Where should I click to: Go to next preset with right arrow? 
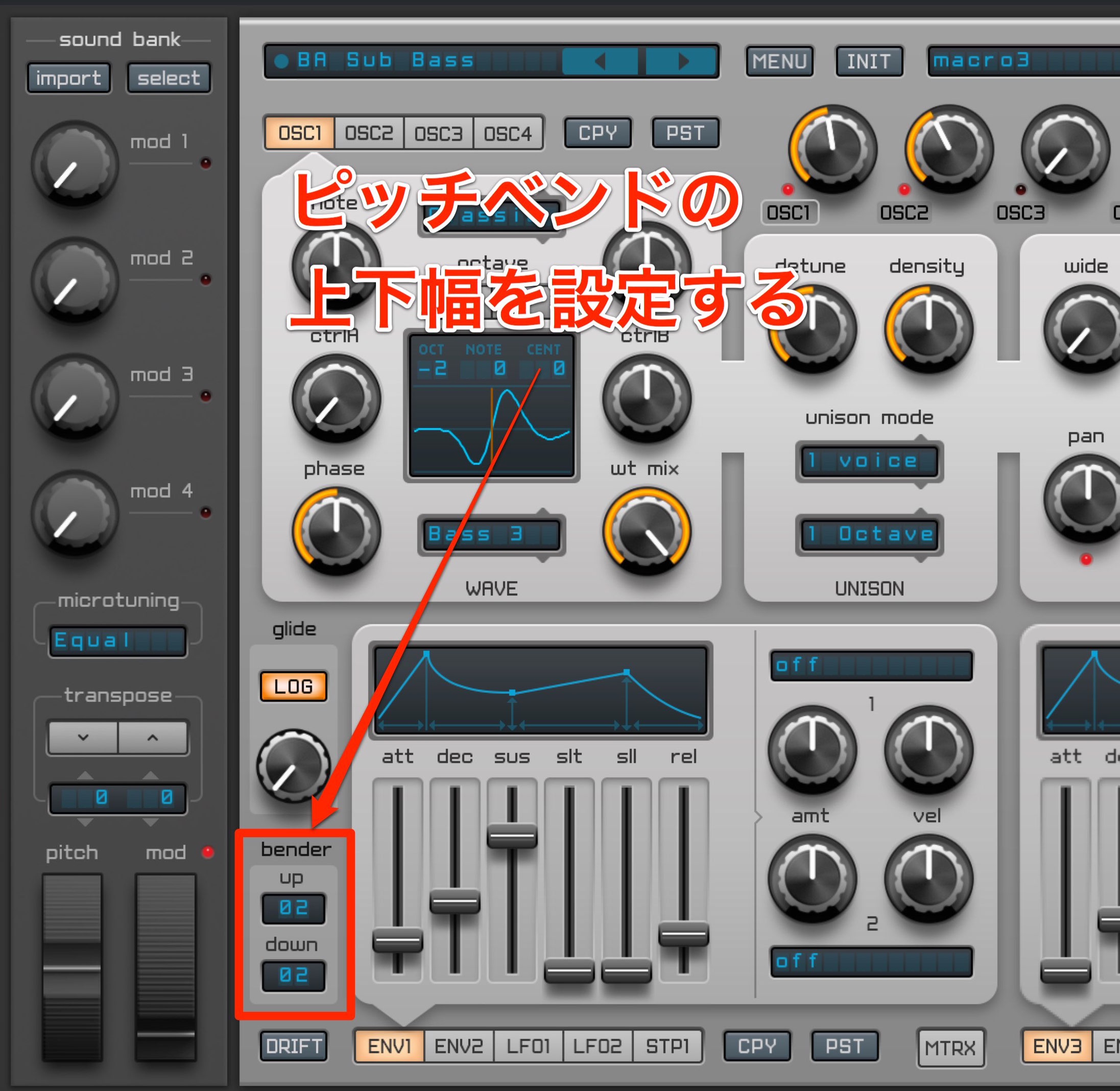pyautogui.click(x=681, y=61)
